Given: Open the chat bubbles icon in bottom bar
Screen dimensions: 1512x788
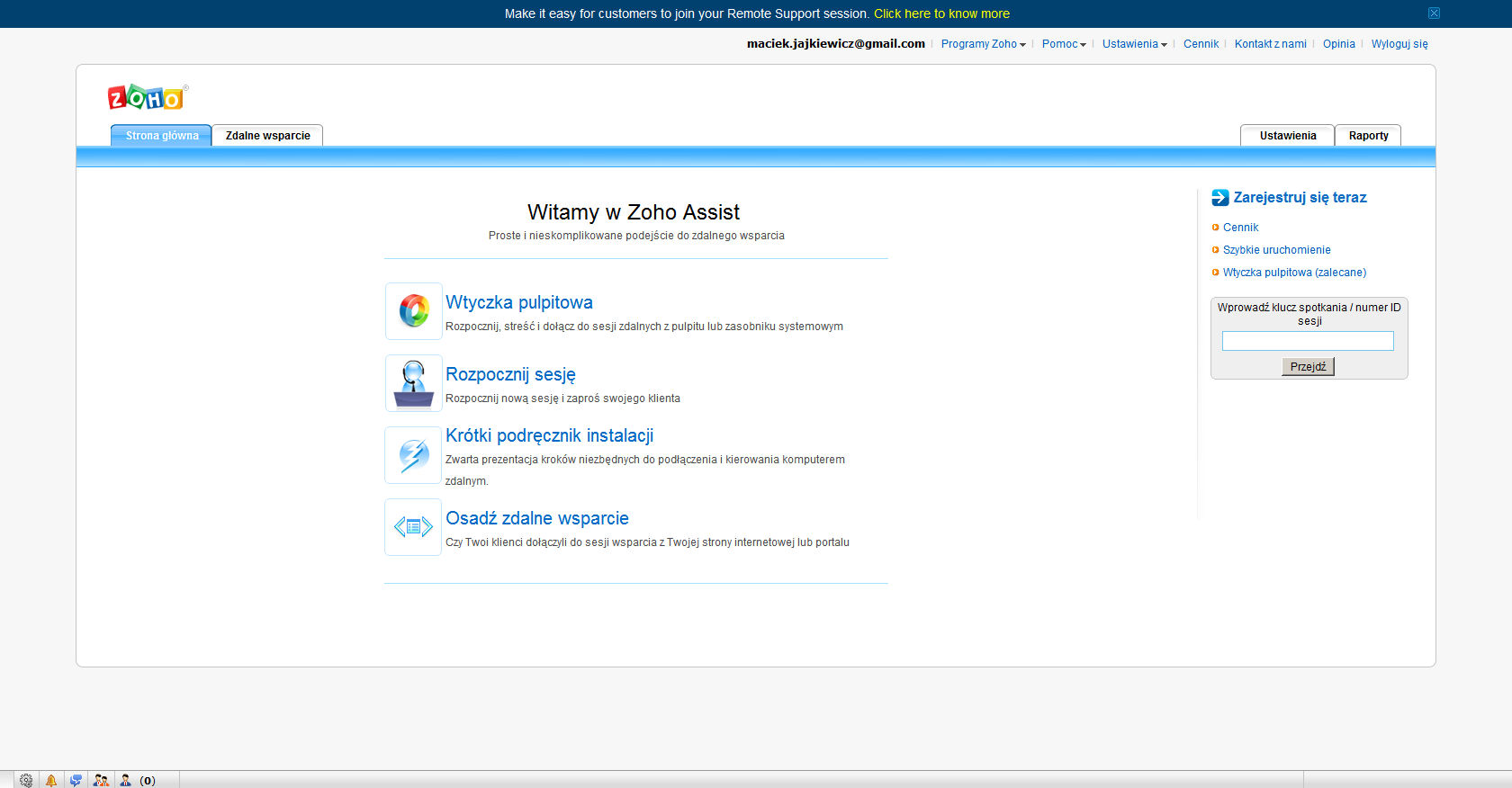Looking at the screenshot, I should tap(76, 780).
